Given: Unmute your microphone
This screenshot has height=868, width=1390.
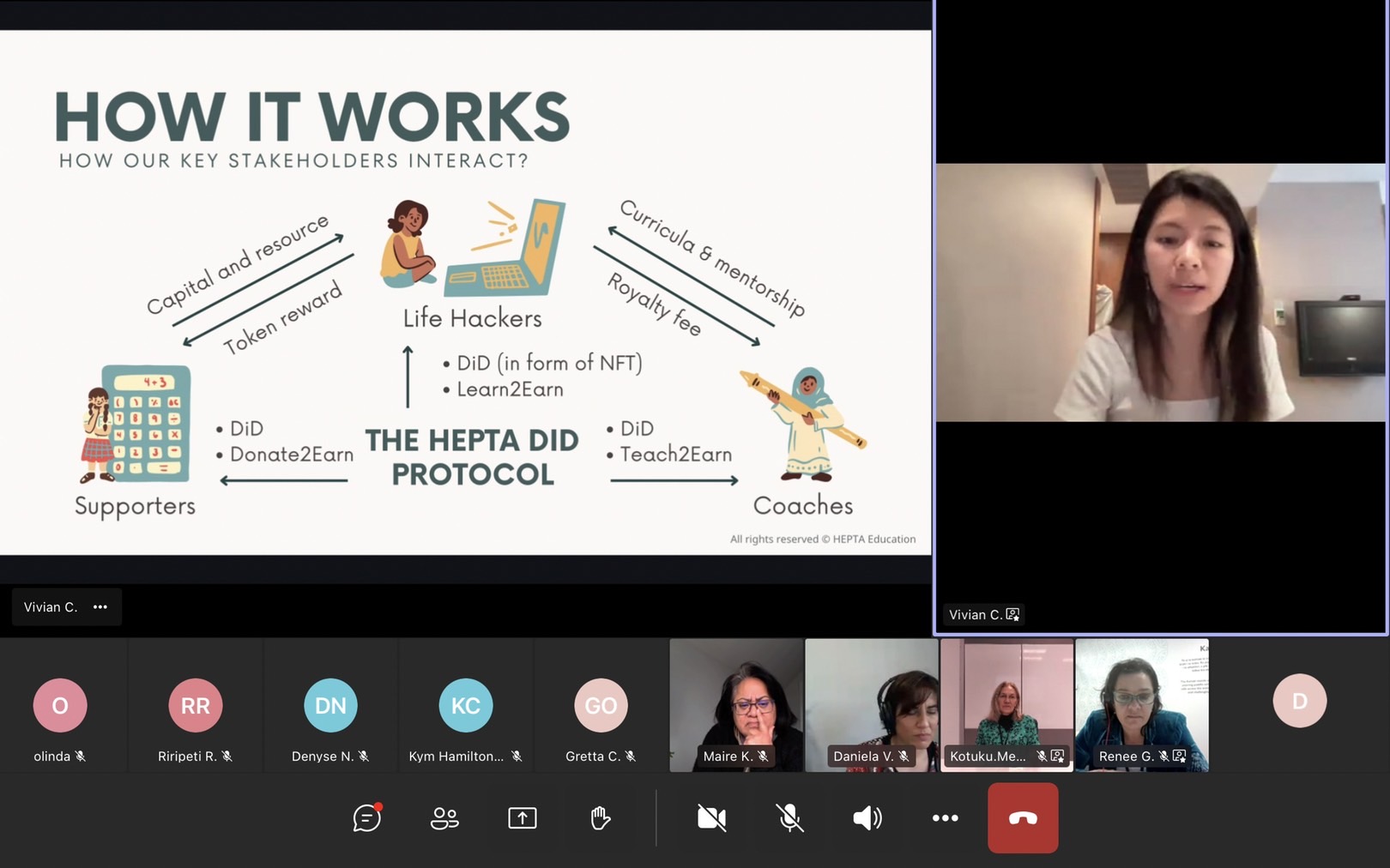Looking at the screenshot, I should coord(789,818).
